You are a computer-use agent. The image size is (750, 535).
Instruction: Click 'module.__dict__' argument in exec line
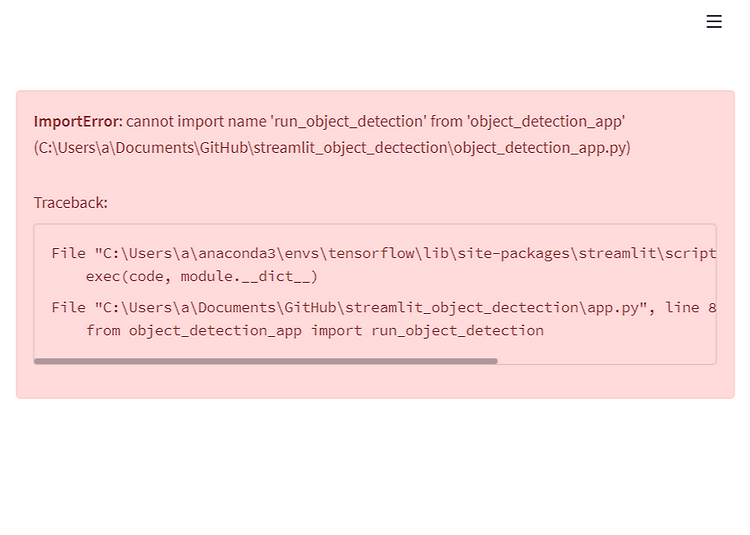pyautogui.click(x=245, y=276)
